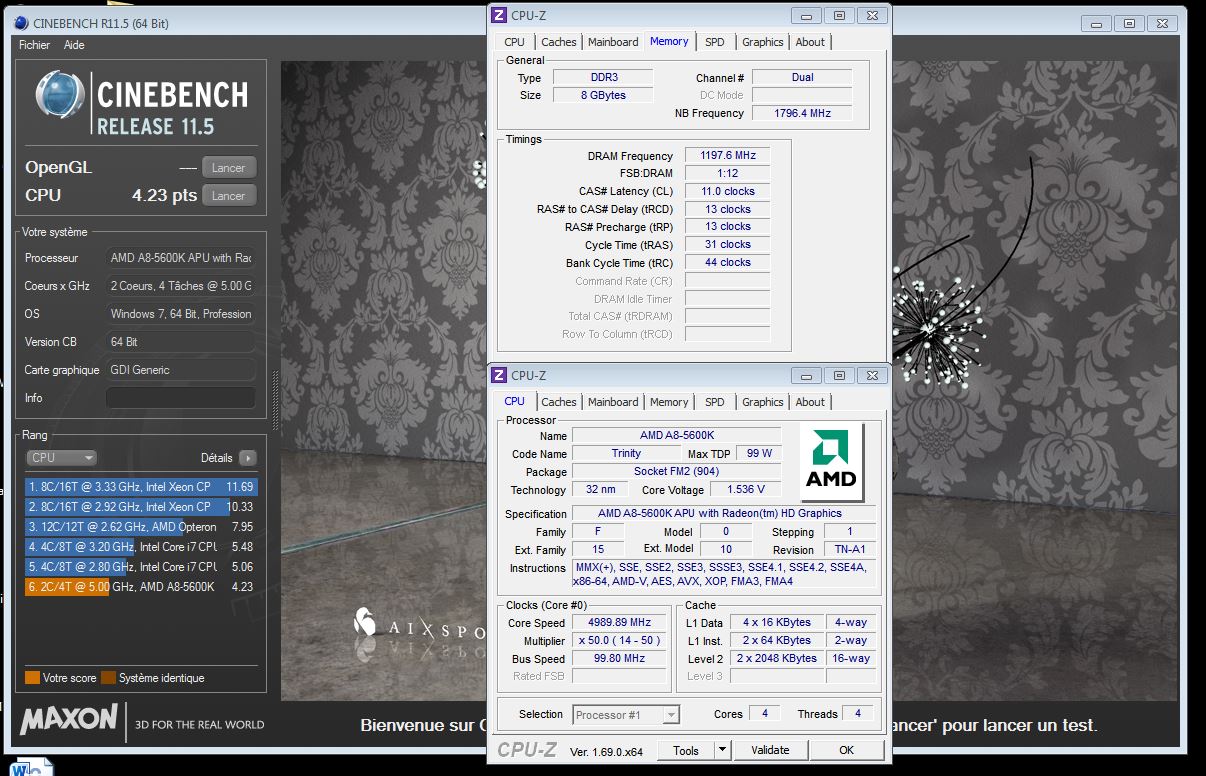1206x776 pixels.
Task: Select ranking row 2C/4T AMD A8-5600K
Action: click(141, 587)
